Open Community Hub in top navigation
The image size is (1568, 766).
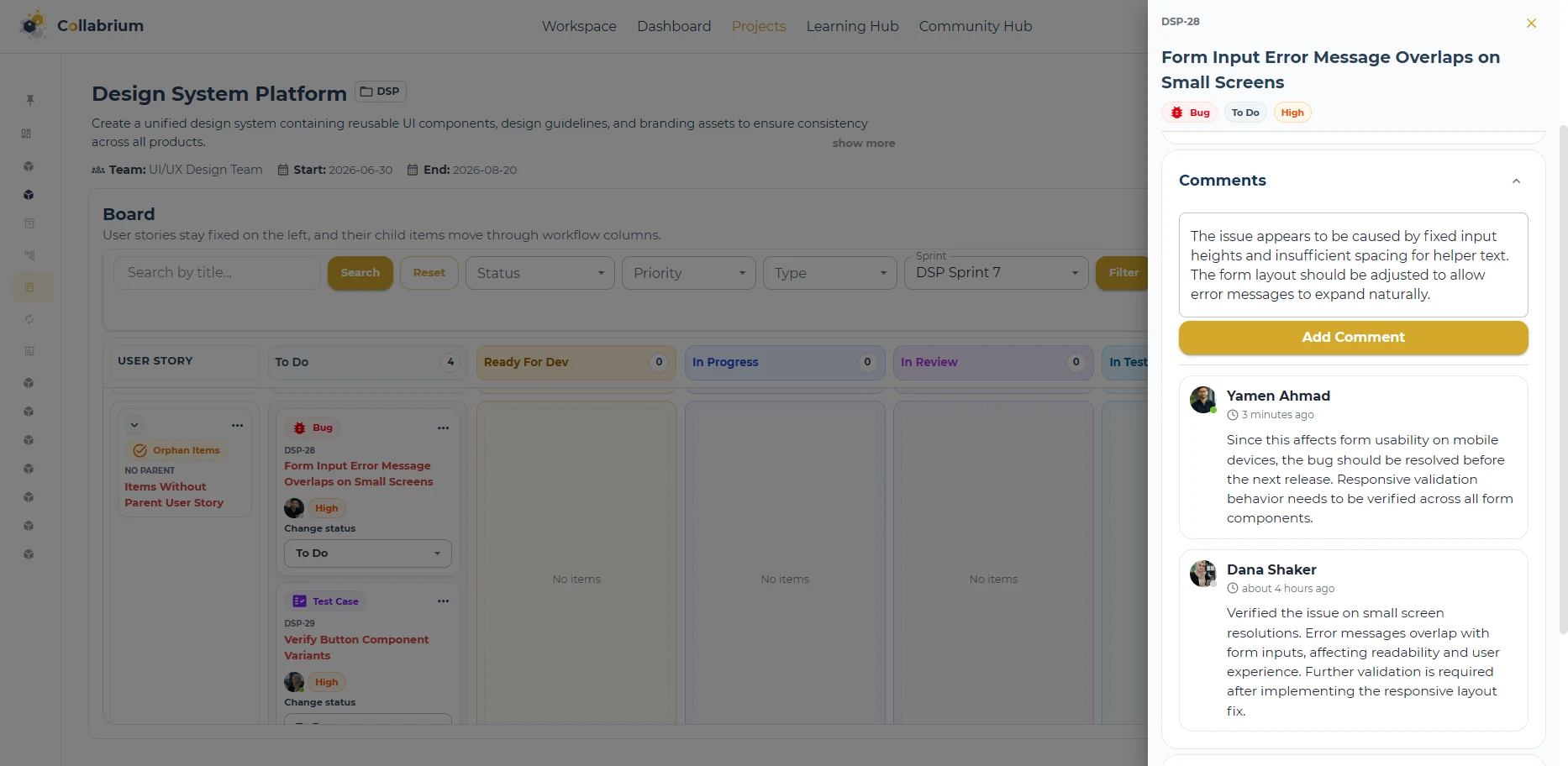point(976,26)
